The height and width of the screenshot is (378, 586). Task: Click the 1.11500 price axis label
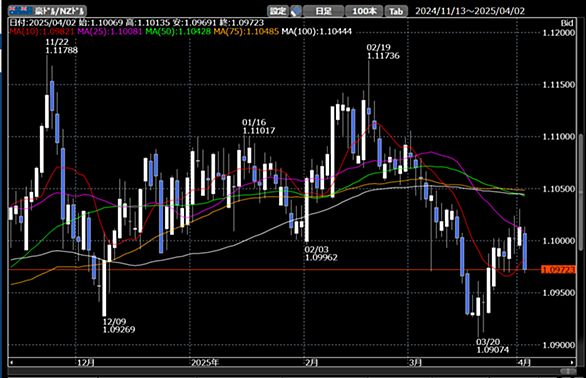click(559, 85)
